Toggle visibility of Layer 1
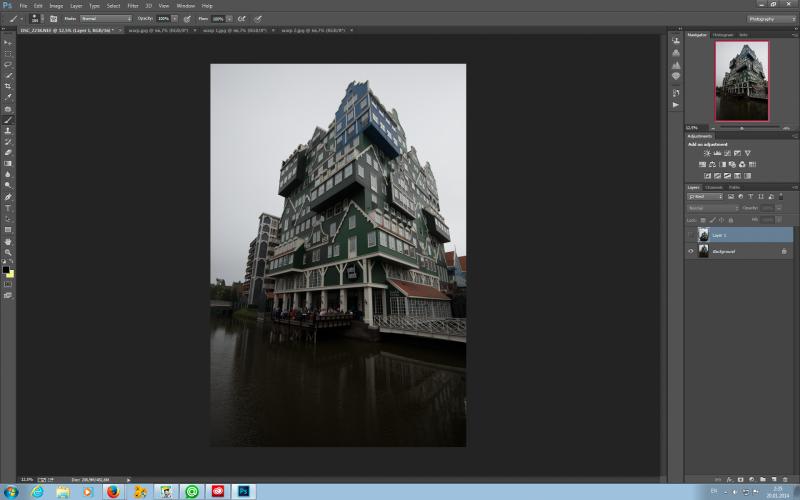This screenshot has width=800, height=500. pyautogui.click(x=691, y=235)
